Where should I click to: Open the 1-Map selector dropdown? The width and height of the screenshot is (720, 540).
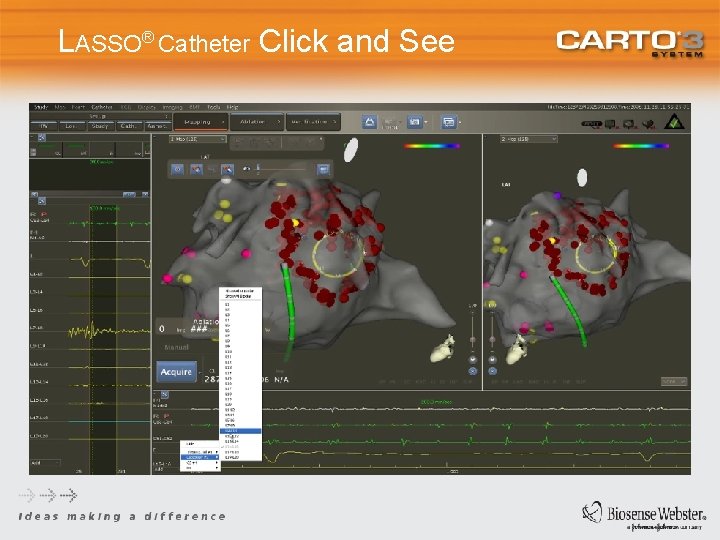(x=197, y=139)
